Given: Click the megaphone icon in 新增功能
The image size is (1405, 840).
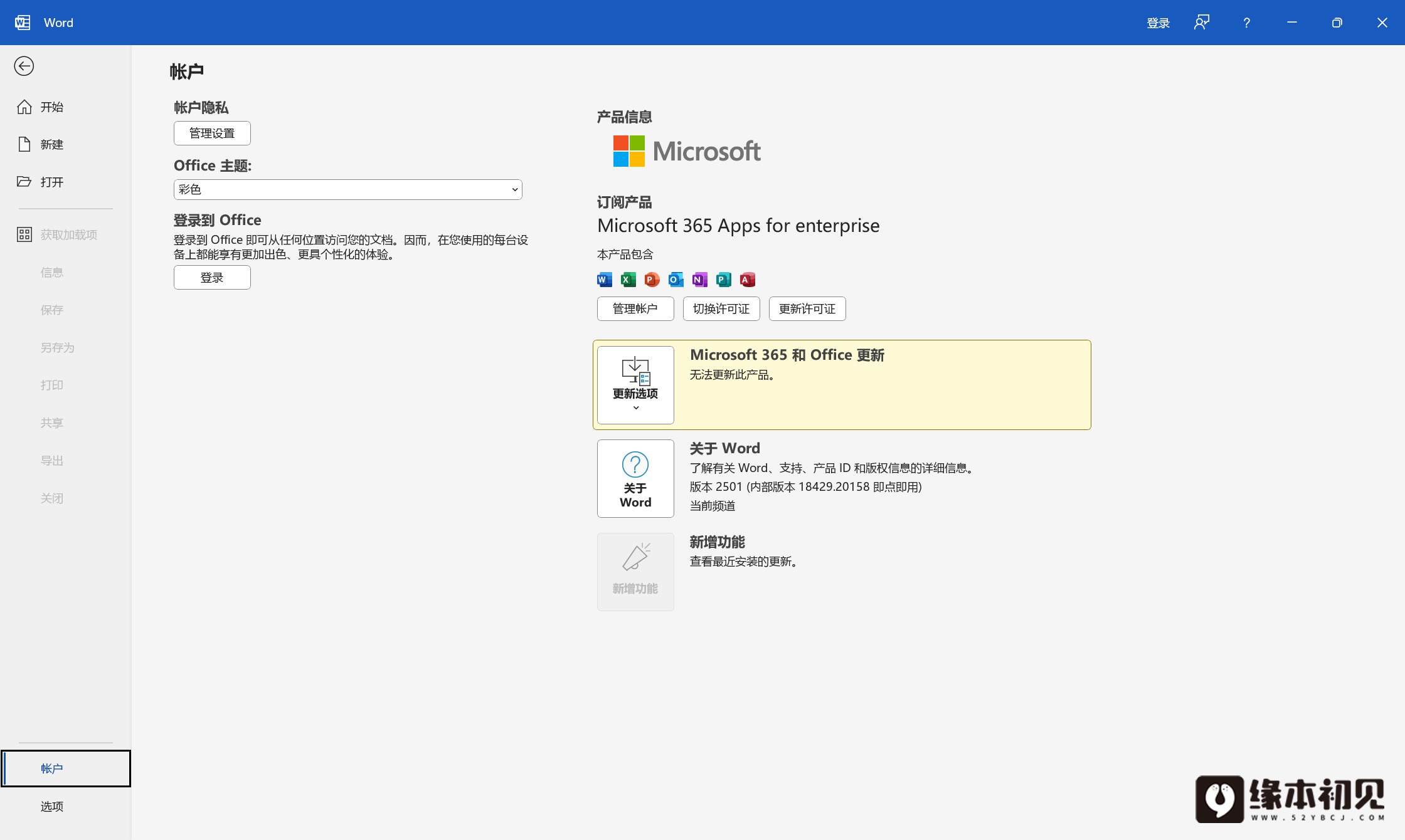Looking at the screenshot, I should [635, 557].
